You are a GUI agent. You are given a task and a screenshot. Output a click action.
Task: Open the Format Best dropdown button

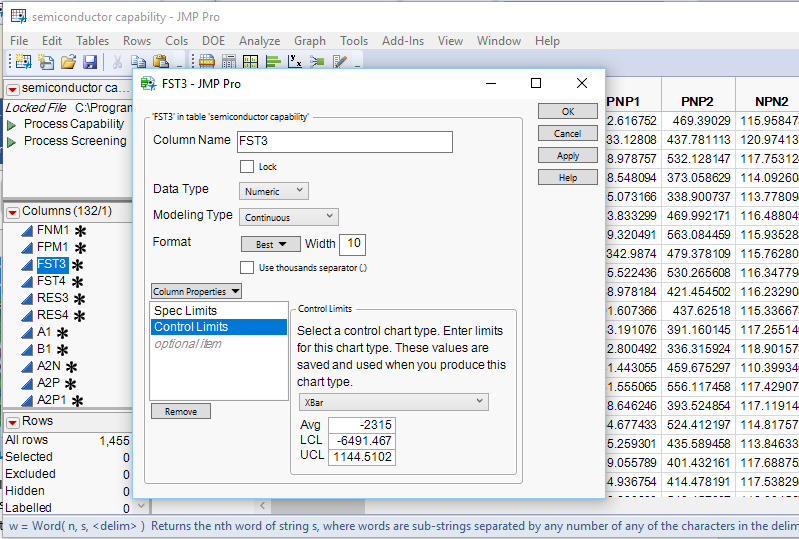click(x=271, y=244)
